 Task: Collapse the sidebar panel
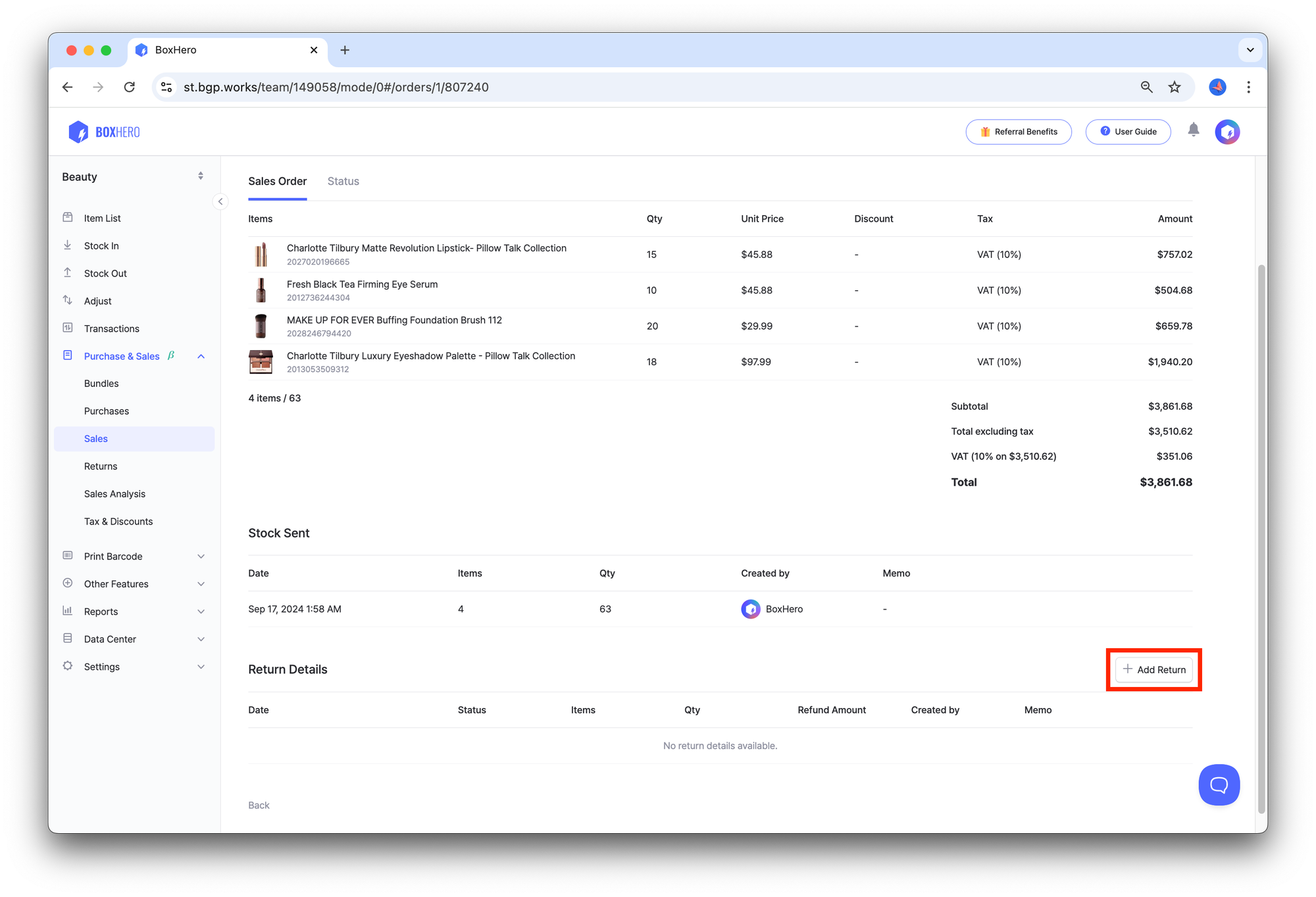(220, 201)
